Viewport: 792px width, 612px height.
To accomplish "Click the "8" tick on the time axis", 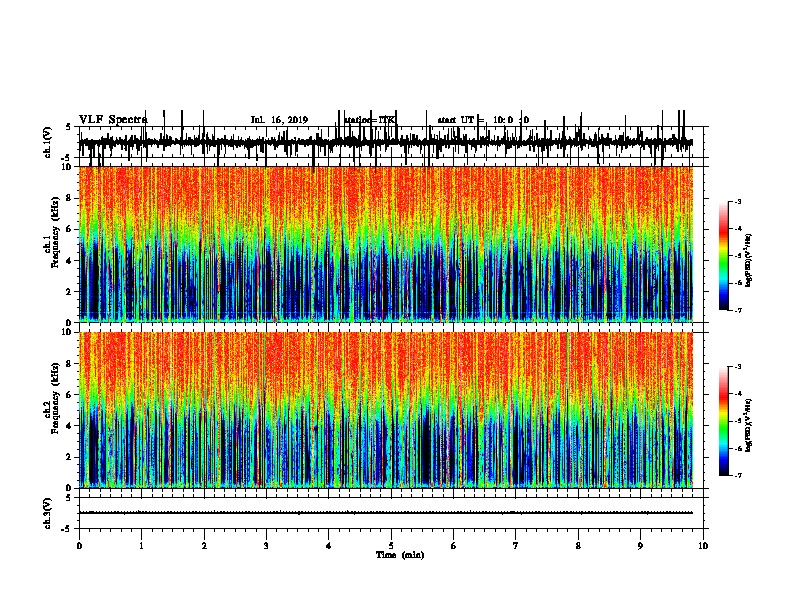I will pyautogui.click(x=578, y=546).
